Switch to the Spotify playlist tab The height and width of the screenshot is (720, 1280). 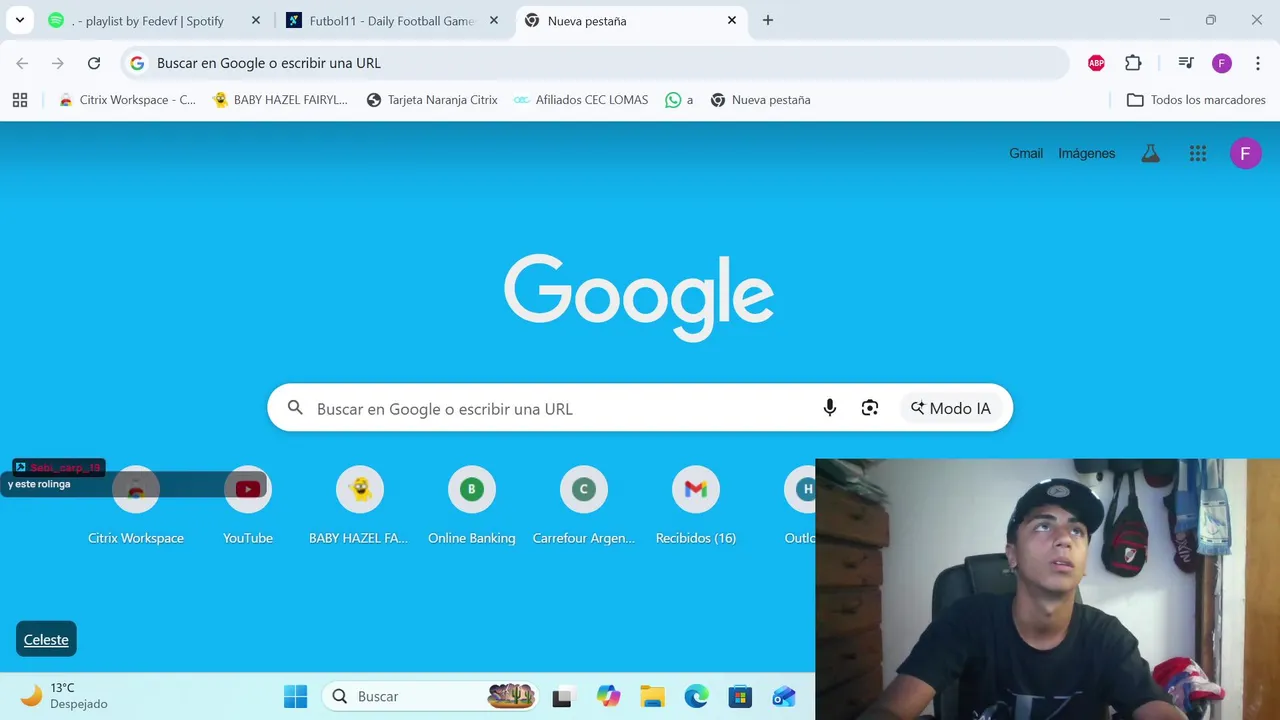point(155,20)
